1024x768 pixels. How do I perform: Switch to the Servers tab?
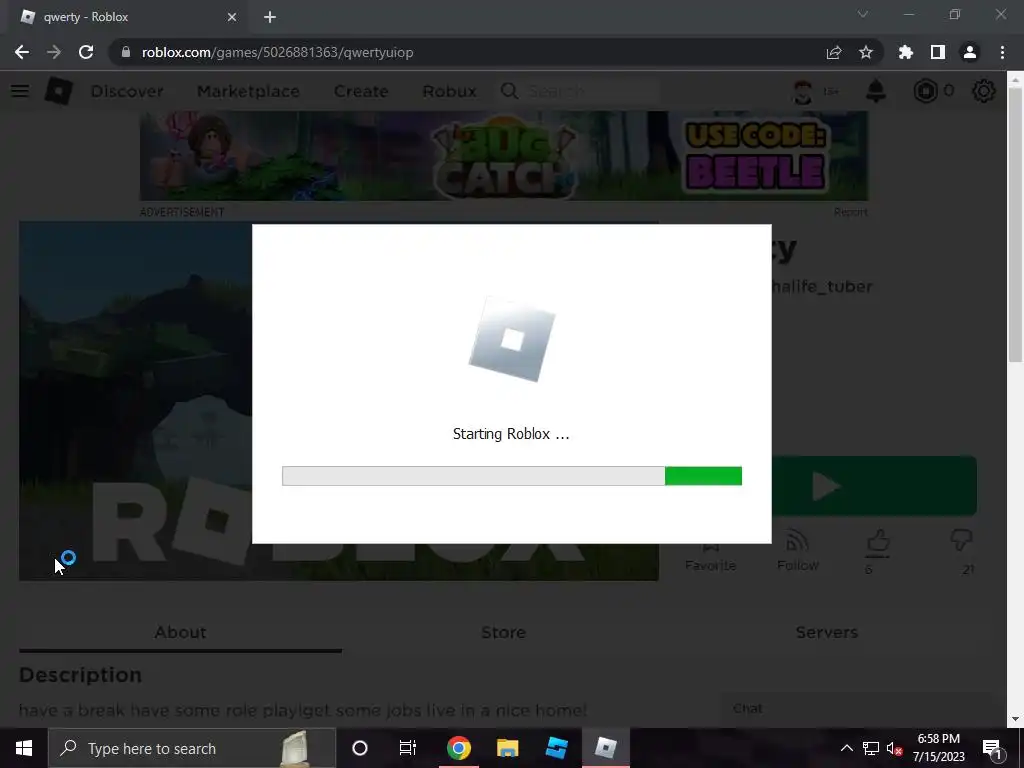pyautogui.click(x=826, y=632)
